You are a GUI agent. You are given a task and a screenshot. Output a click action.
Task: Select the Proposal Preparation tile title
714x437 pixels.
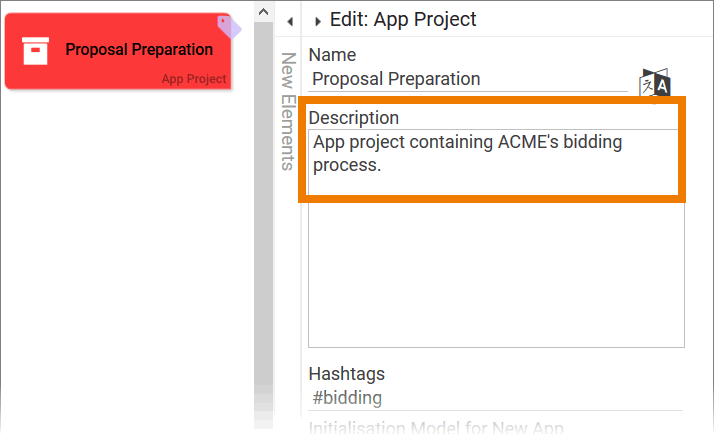coord(139,49)
